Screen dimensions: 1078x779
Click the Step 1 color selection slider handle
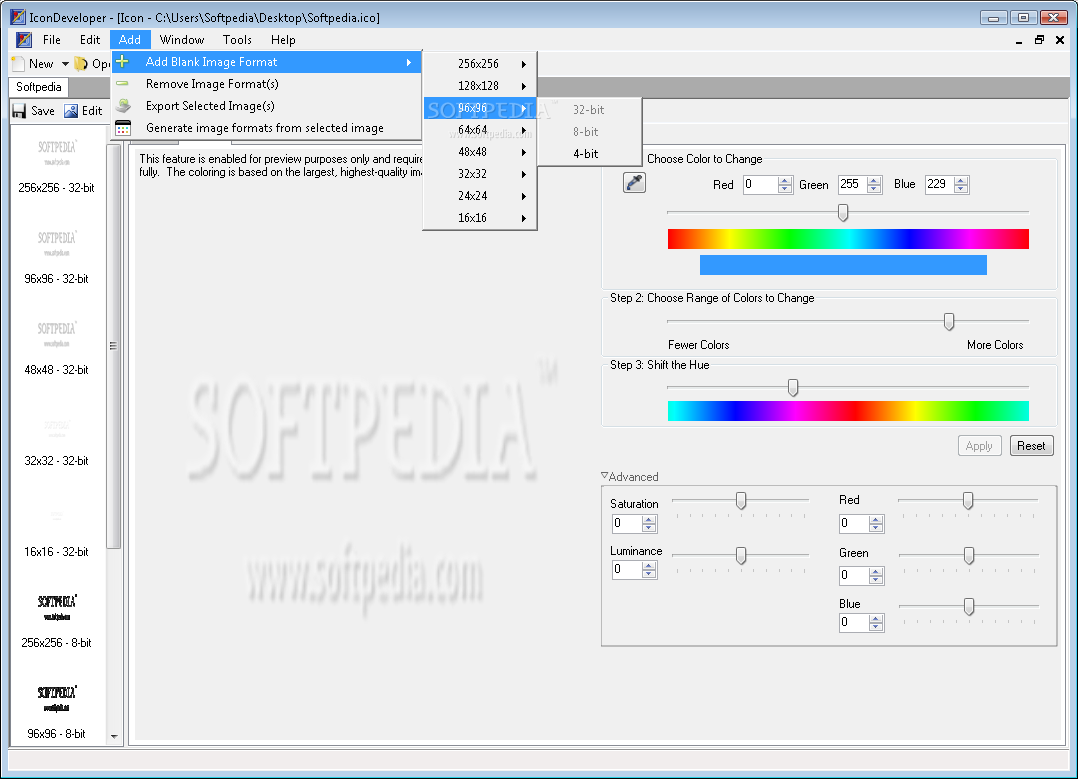[x=843, y=212]
